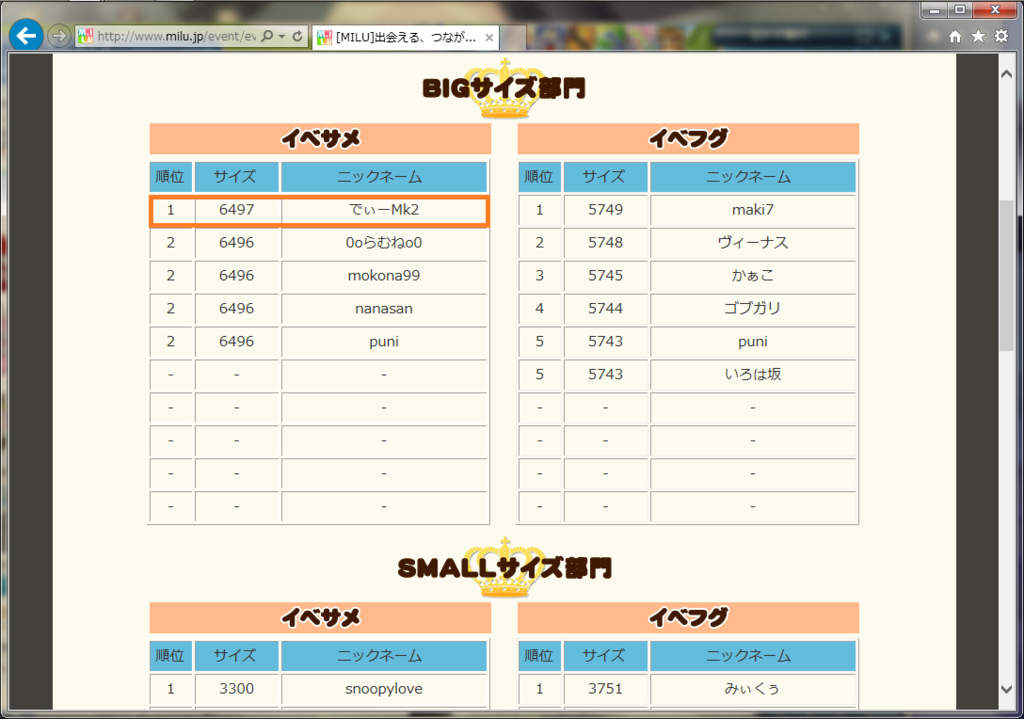Open the new tab button beside MILU tab
Screen dimensions: 1024x719
point(513,38)
